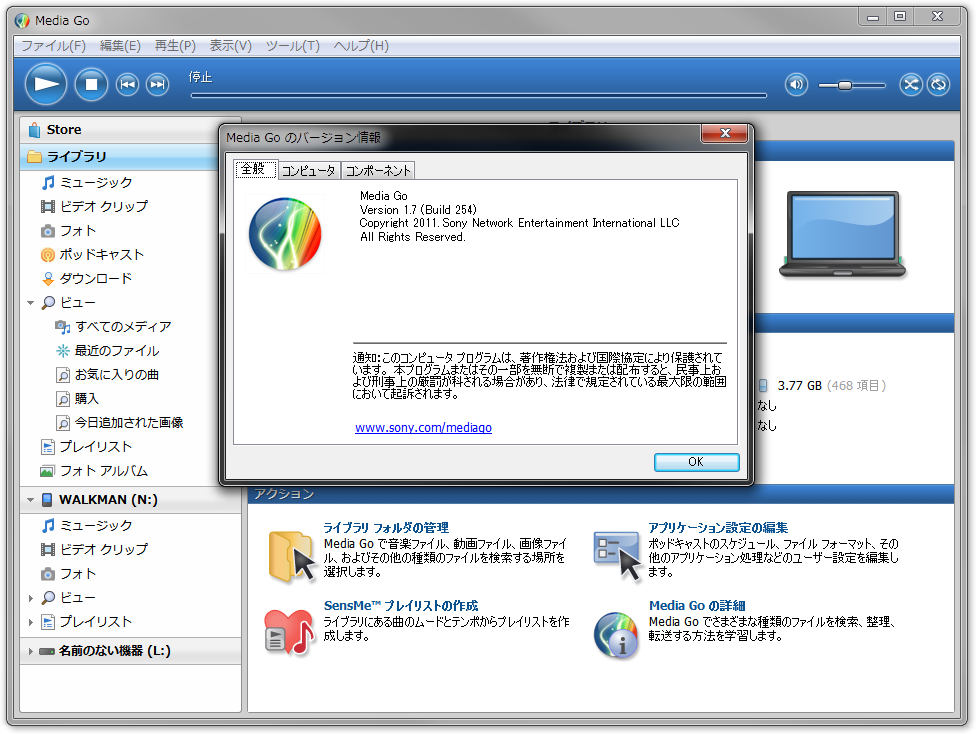The image size is (976, 734).
Task: Select the 全般 tab in version dialog
Action: 255,169
